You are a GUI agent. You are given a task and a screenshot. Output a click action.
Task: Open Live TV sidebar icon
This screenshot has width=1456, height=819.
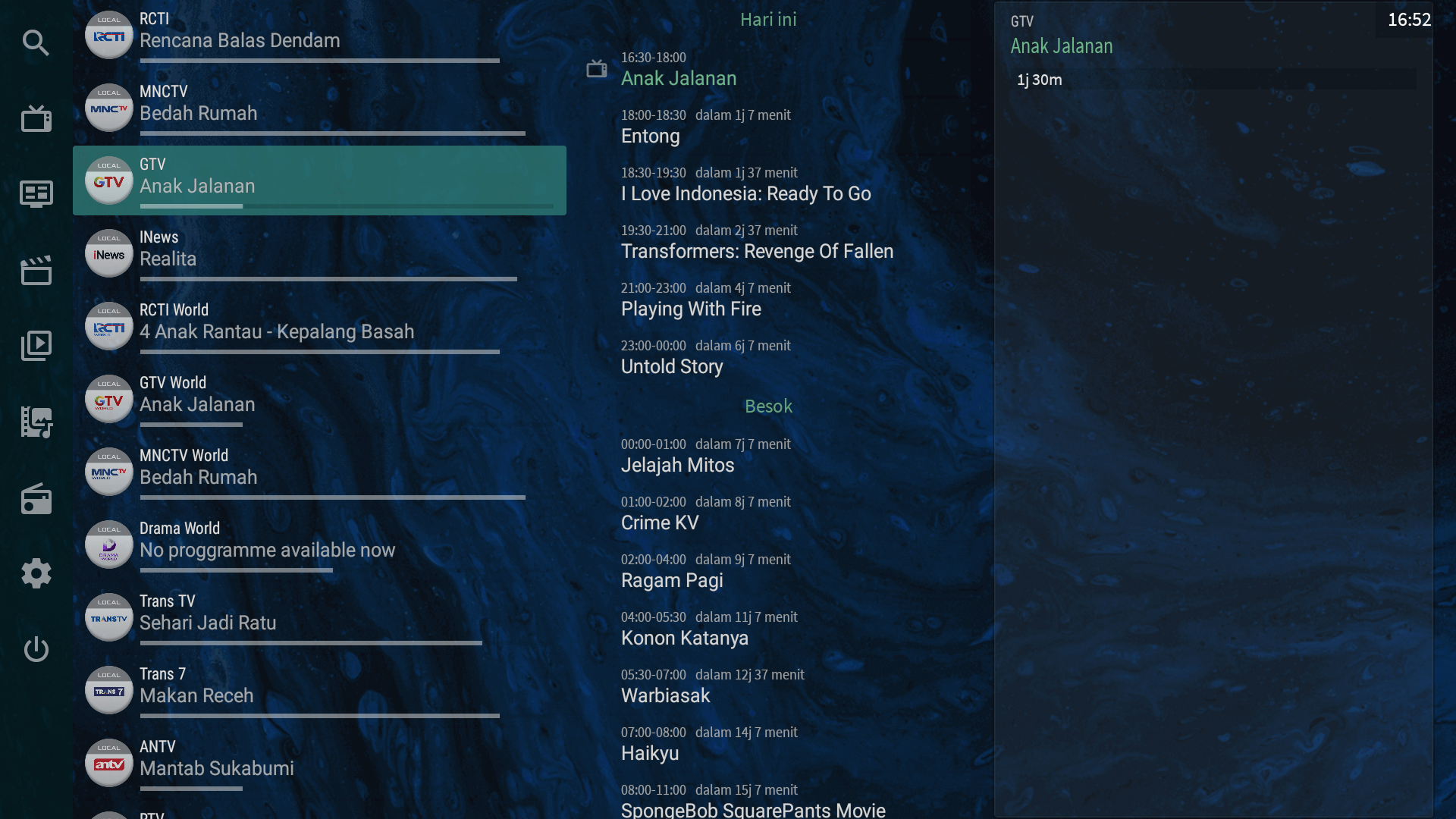[x=36, y=118]
